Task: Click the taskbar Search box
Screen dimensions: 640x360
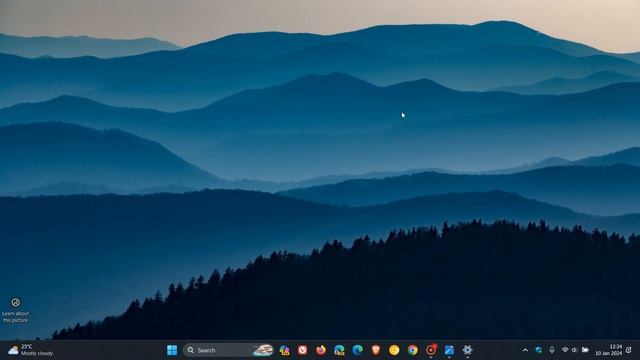Action: 229,350
